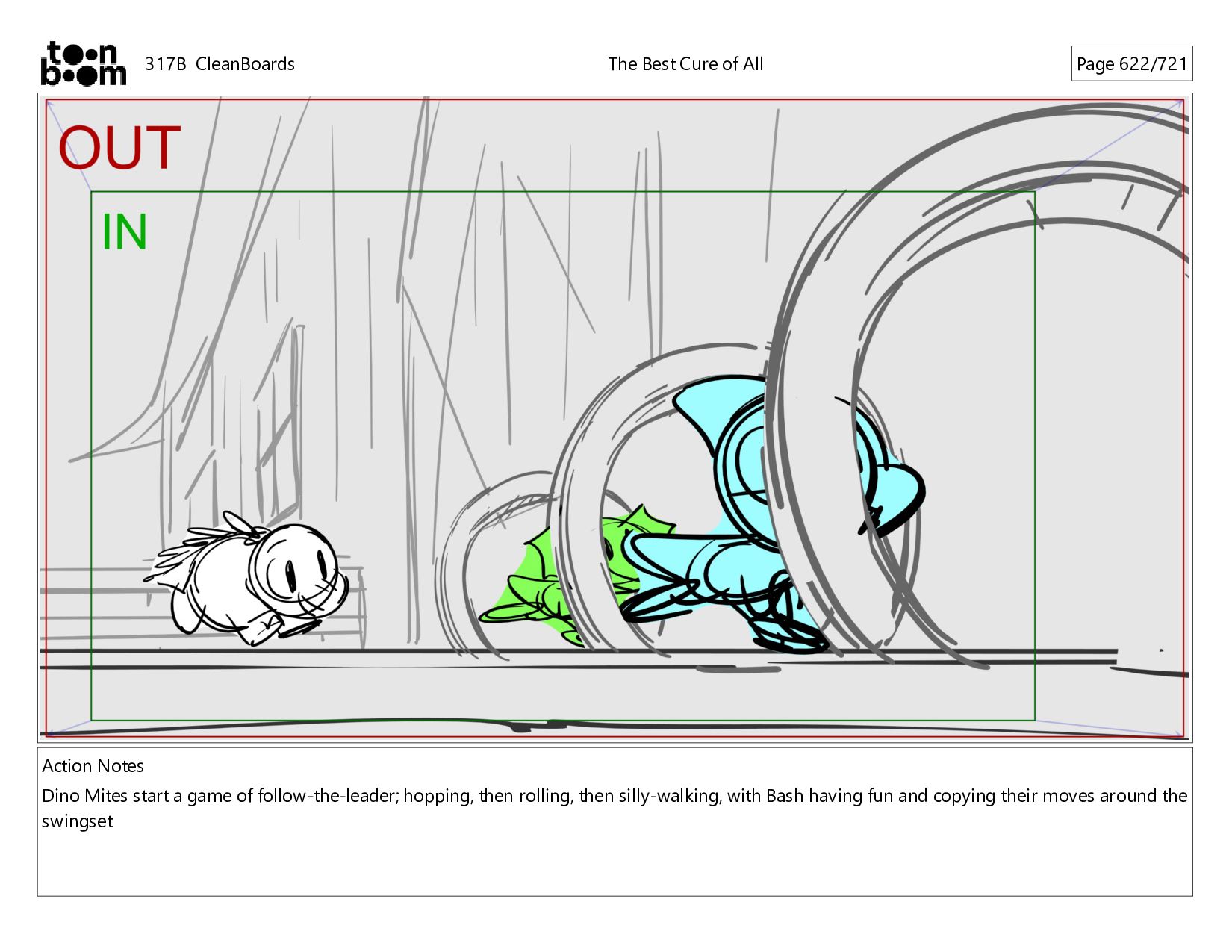This screenshot has width=1232, height=952.
Task: Click the action note text about Dino Mites
Action: click(614, 808)
